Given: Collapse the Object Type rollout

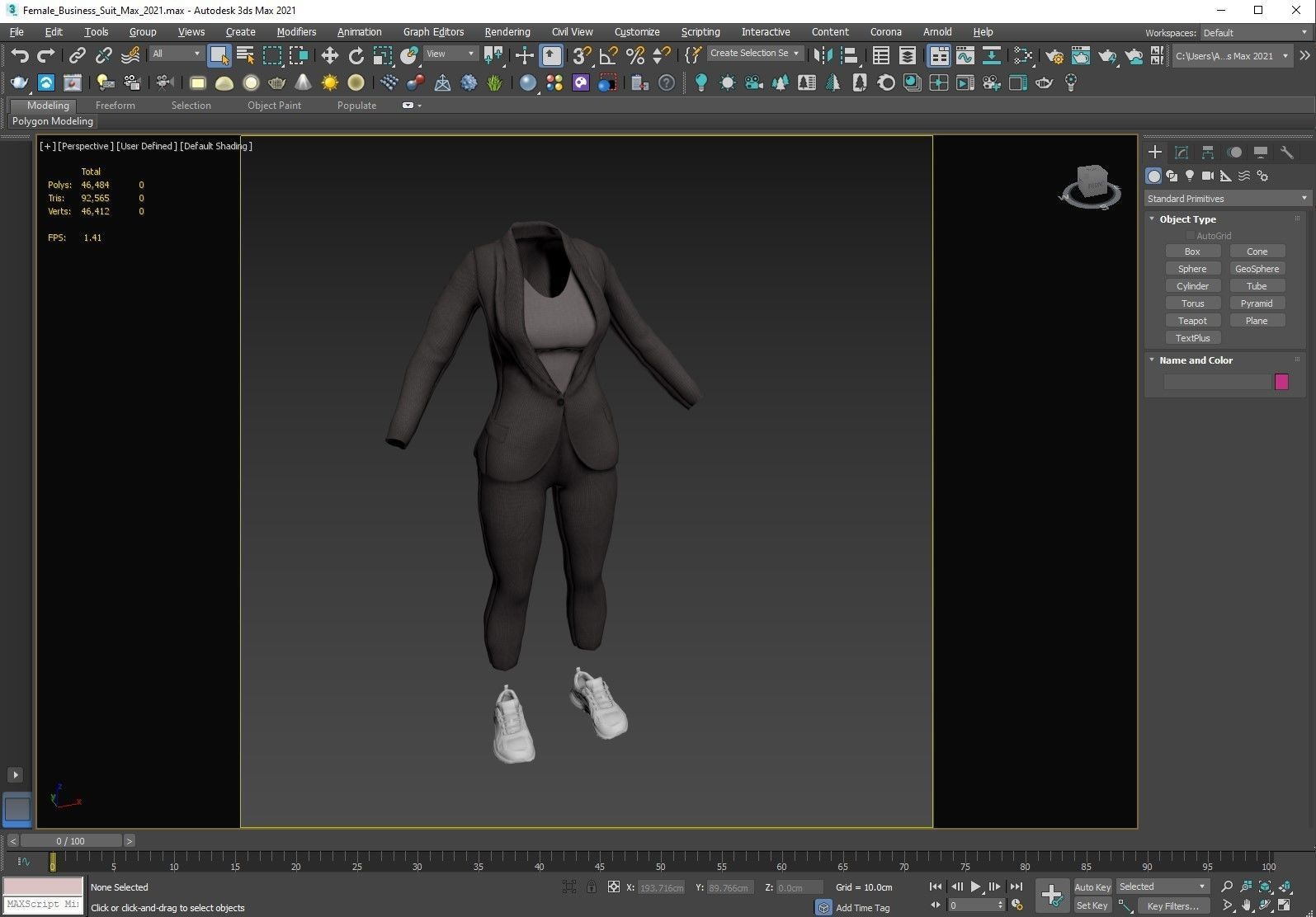Looking at the screenshot, I should 1152,219.
